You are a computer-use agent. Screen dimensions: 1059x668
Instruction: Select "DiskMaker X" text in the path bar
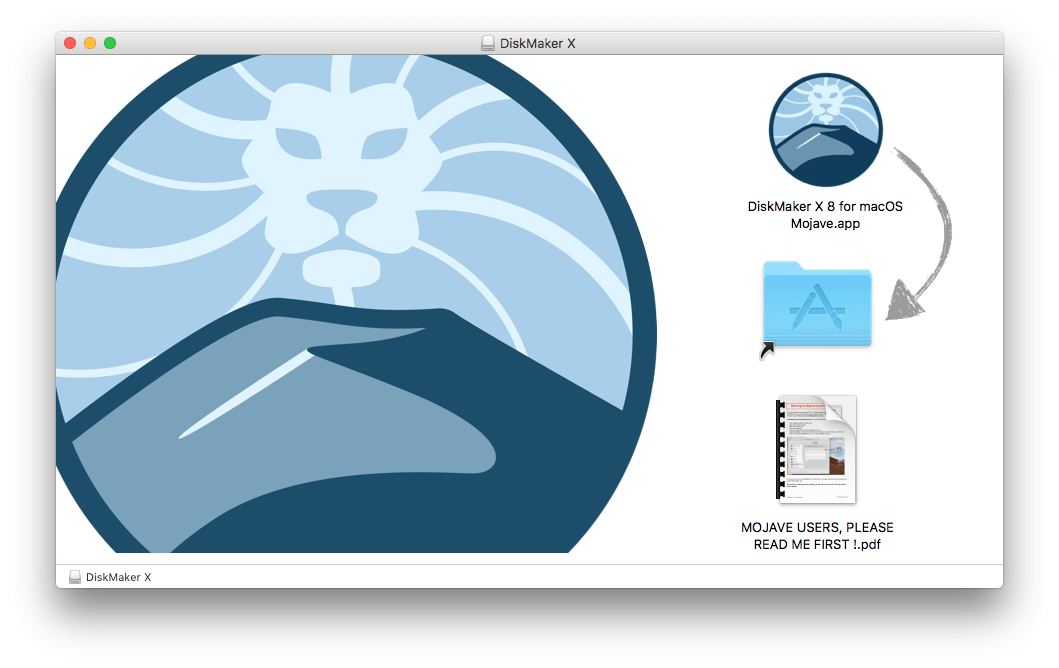click(118, 577)
